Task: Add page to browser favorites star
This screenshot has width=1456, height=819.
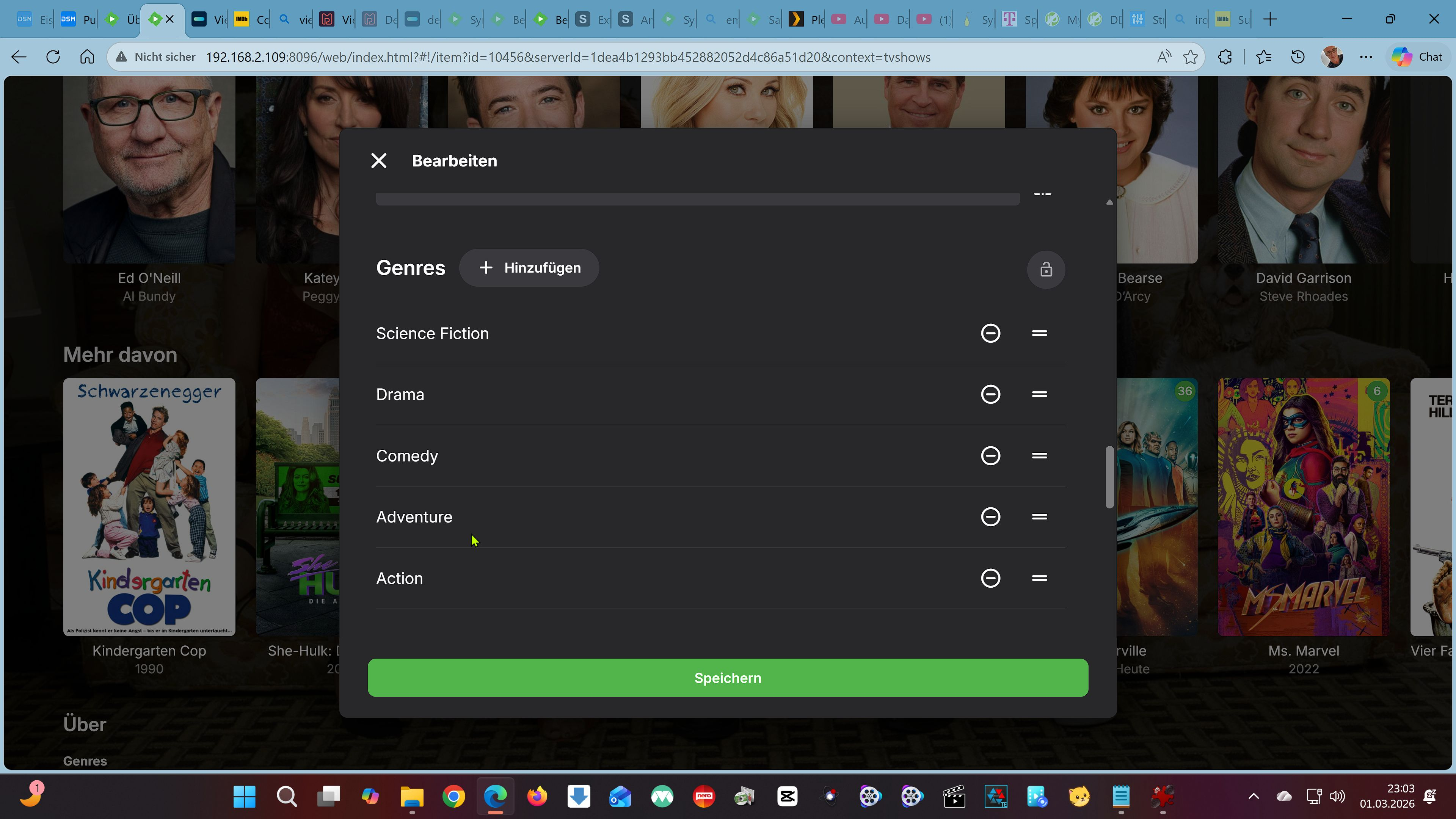Action: 1190,57
